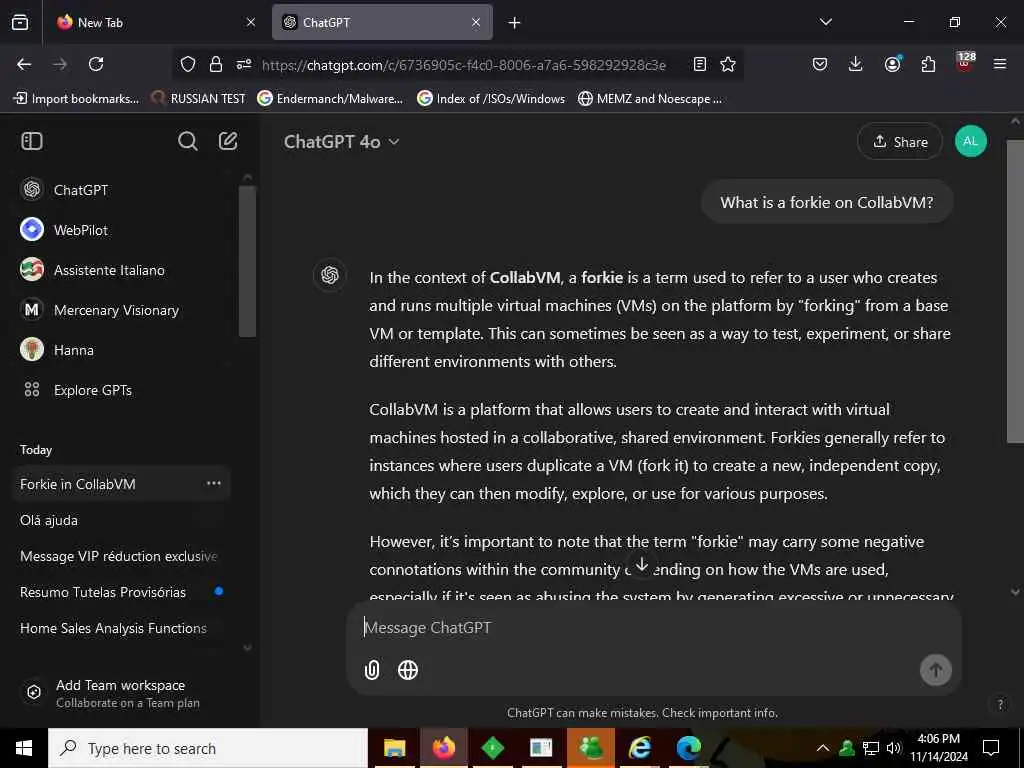The width and height of the screenshot is (1024, 768).
Task: Open the Endermanch/Malware bookmark
Action: 330,99
